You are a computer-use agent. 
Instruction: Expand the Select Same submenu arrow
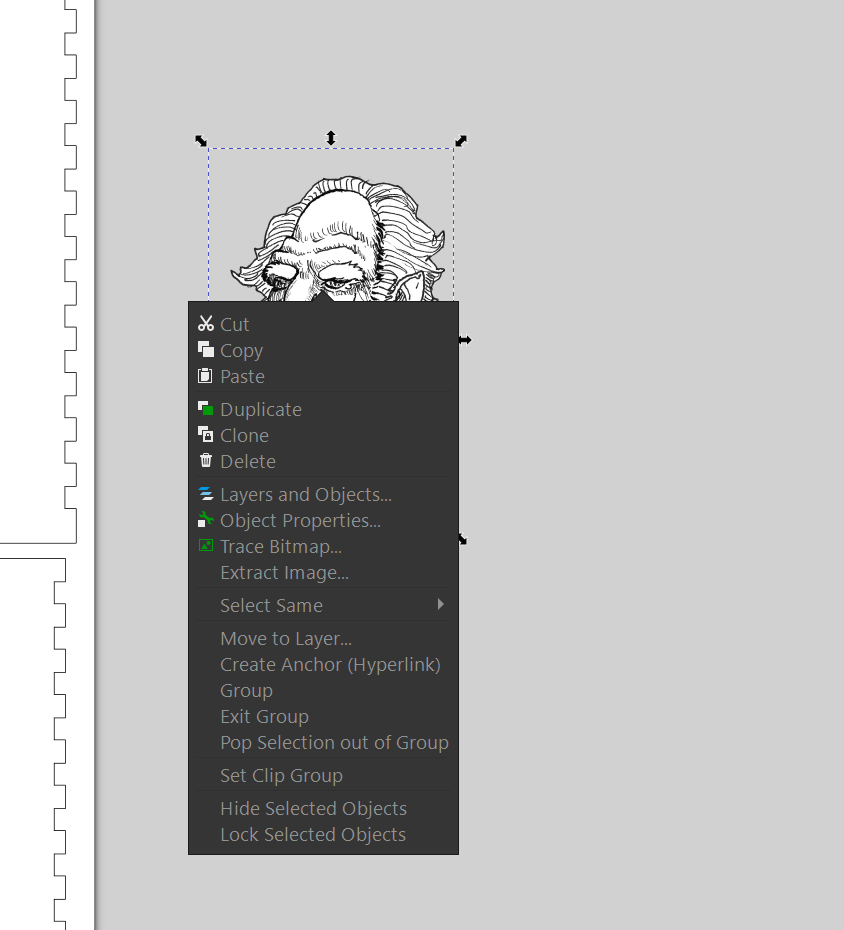[x=441, y=604]
